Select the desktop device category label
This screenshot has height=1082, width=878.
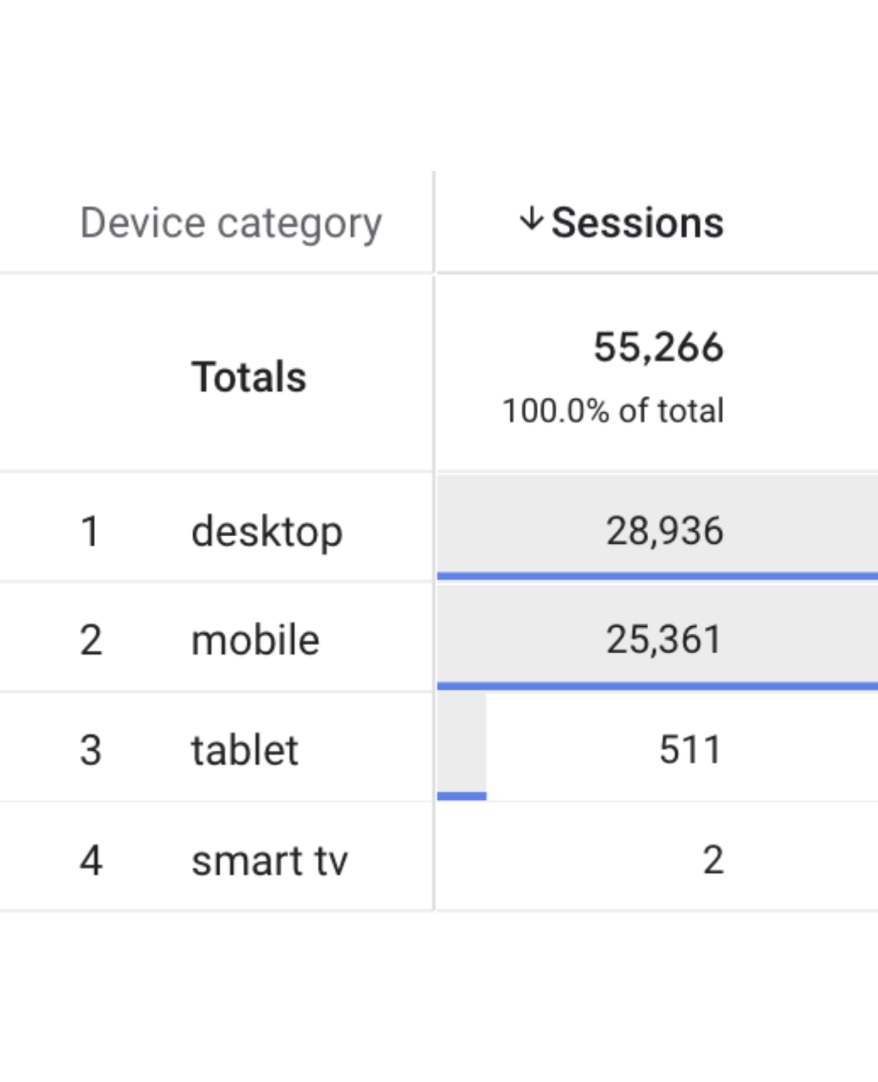[266, 531]
